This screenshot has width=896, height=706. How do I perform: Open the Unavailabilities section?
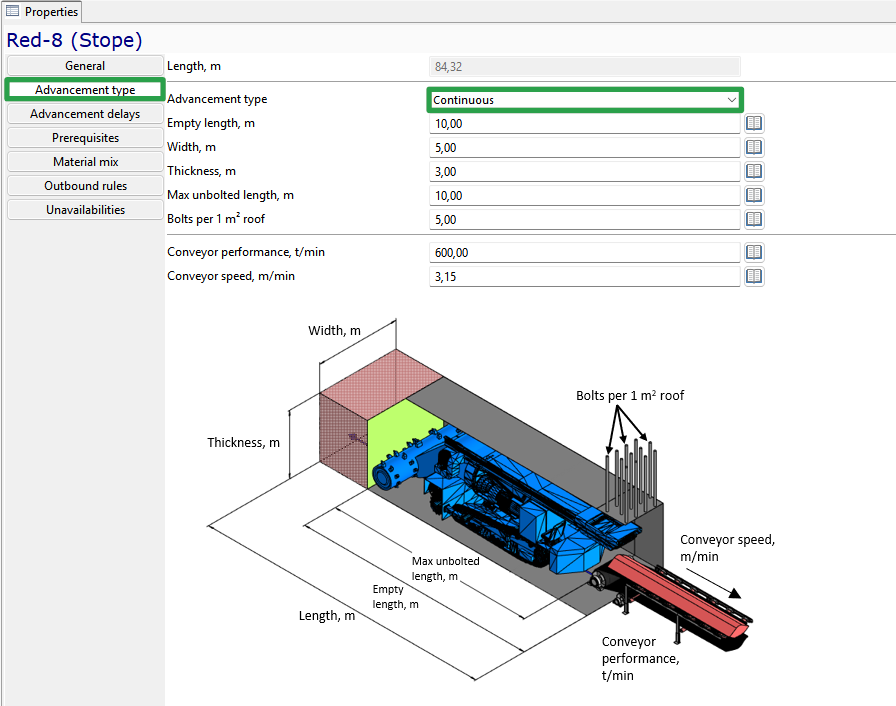click(85, 210)
